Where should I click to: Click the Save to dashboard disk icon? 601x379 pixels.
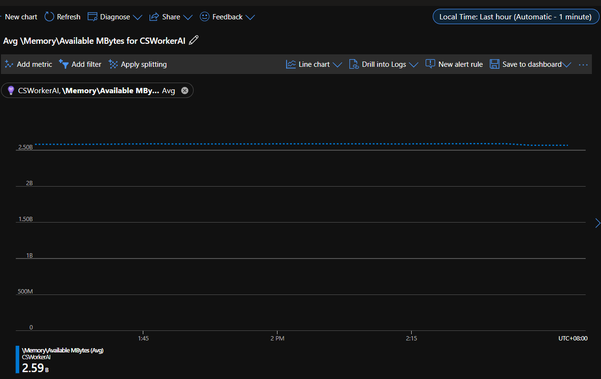[494, 64]
